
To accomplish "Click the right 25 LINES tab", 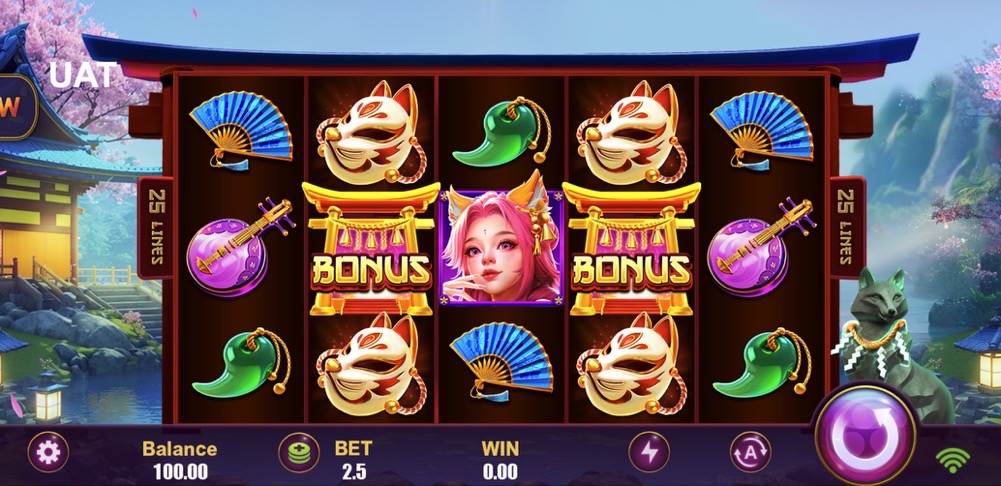I will (x=847, y=227).
